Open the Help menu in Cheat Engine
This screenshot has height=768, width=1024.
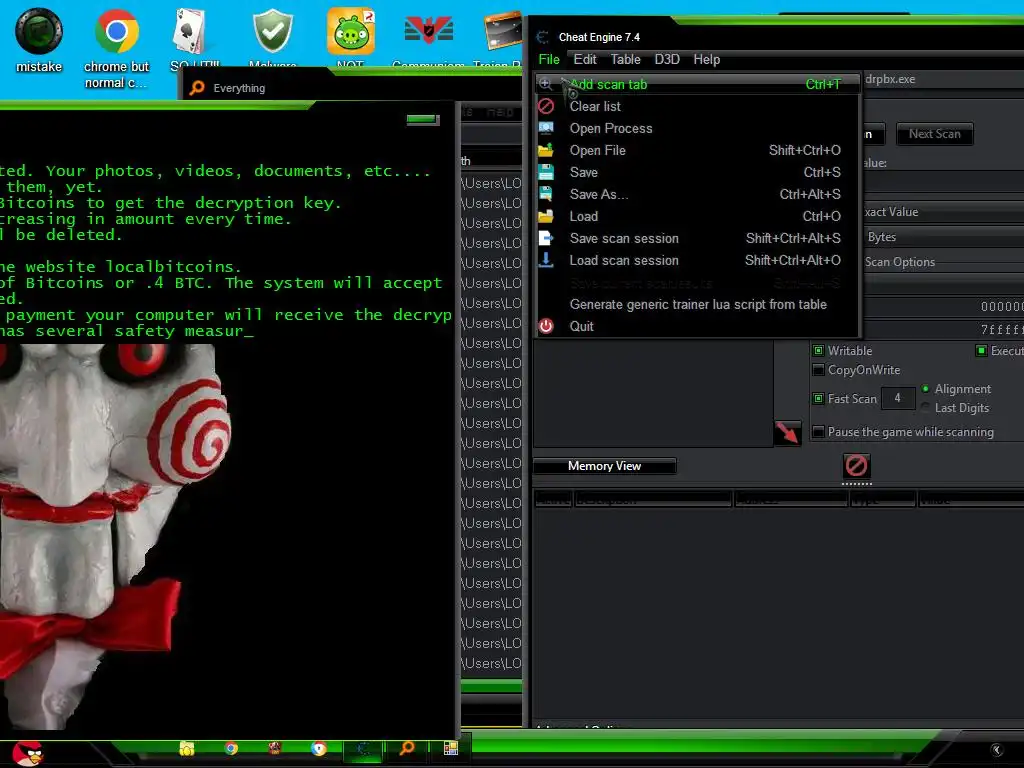tap(707, 59)
